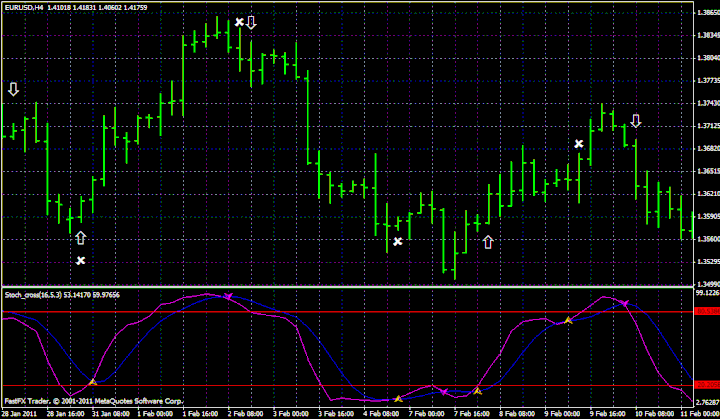Select the X marker at the 2 Feb price peak
Viewport: 720px width, 419px height.
pos(239,22)
